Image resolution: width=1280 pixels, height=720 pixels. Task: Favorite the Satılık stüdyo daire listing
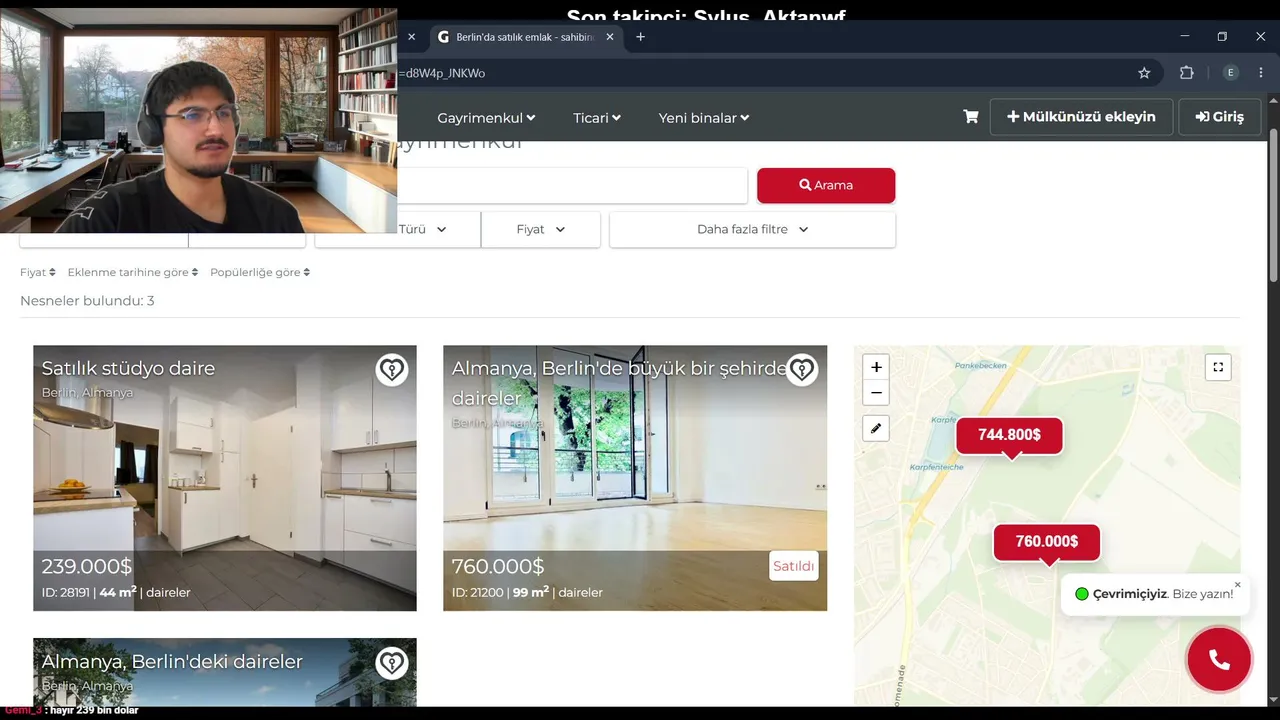(x=392, y=370)
